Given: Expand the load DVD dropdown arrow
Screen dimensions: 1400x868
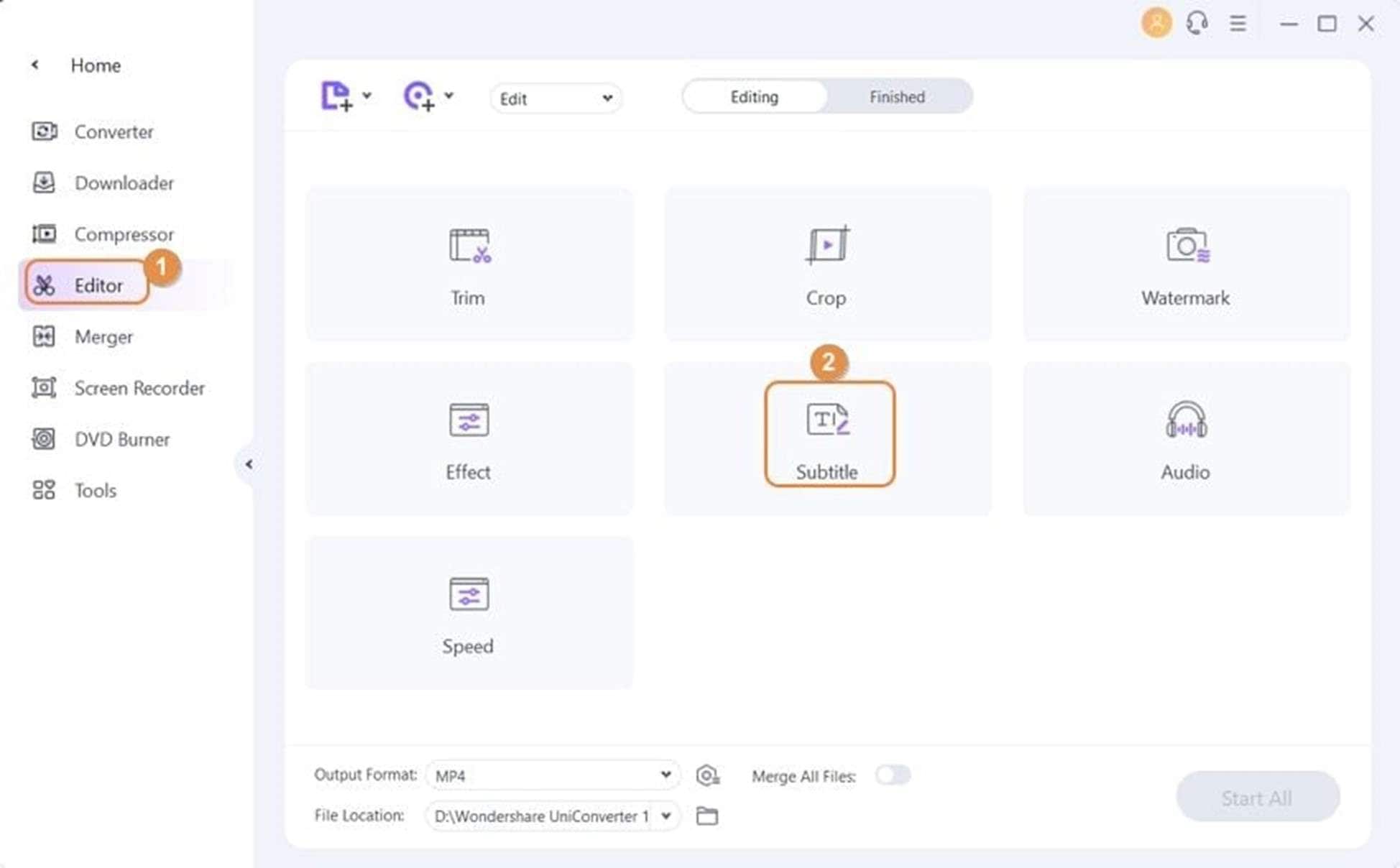Looking at the screenshot, I should 448,95.
